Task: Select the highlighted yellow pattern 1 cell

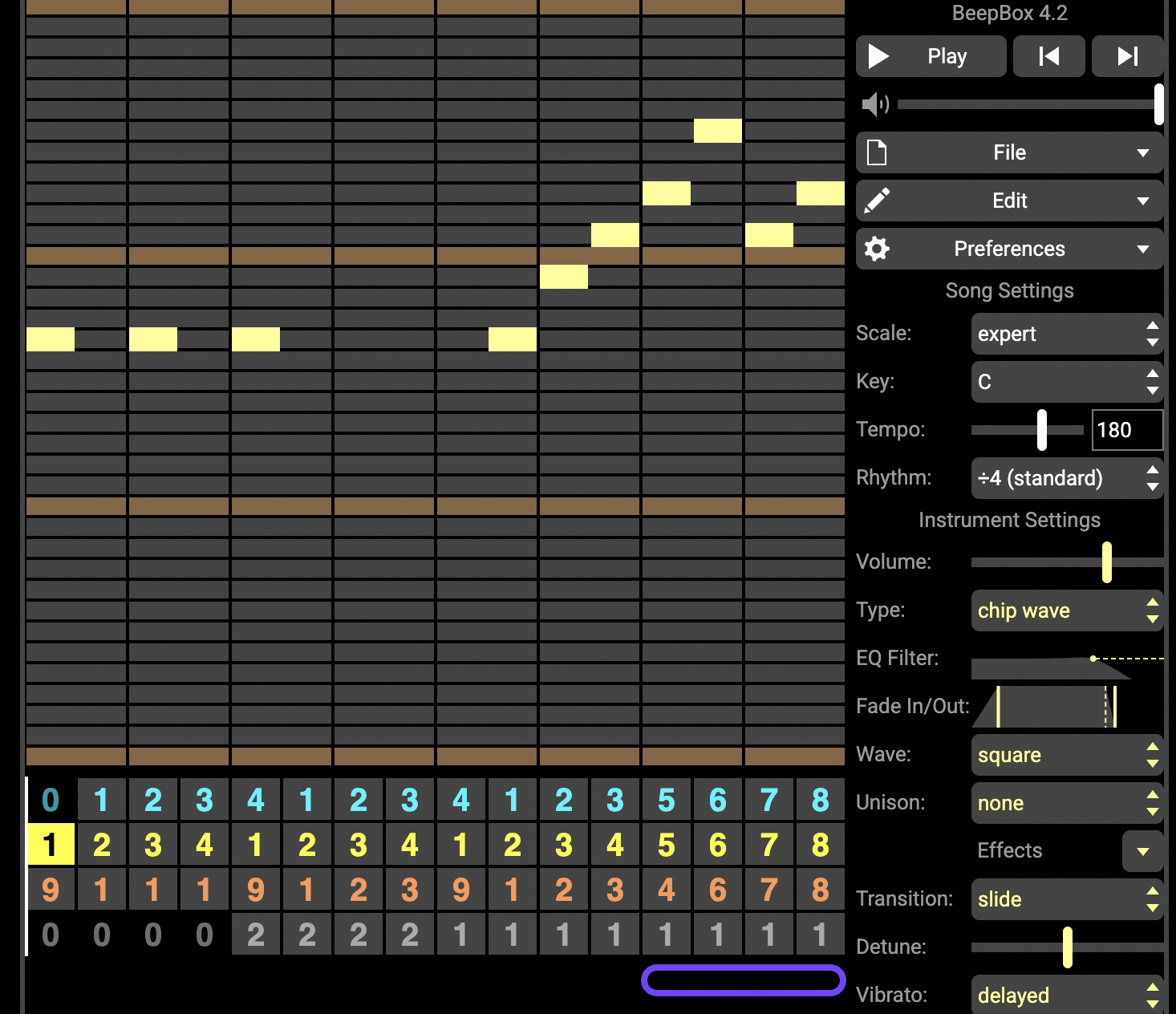Action: pyautogui.click(x=51, y=845)
